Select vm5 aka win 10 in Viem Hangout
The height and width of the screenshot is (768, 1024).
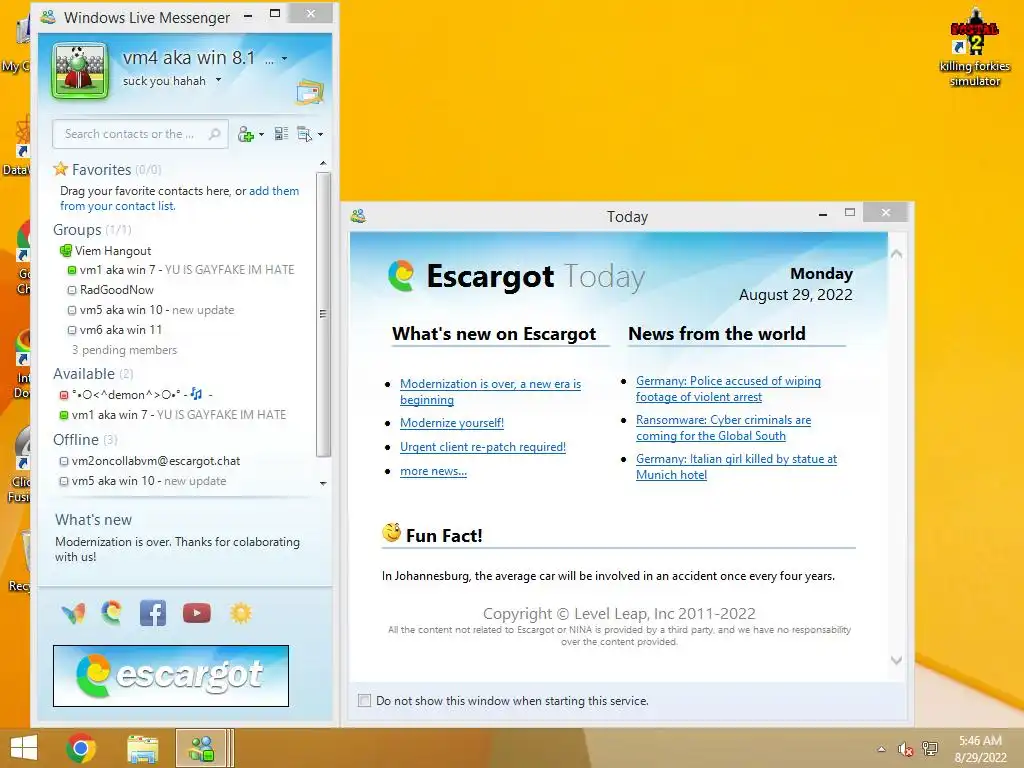tap(151, 310)
